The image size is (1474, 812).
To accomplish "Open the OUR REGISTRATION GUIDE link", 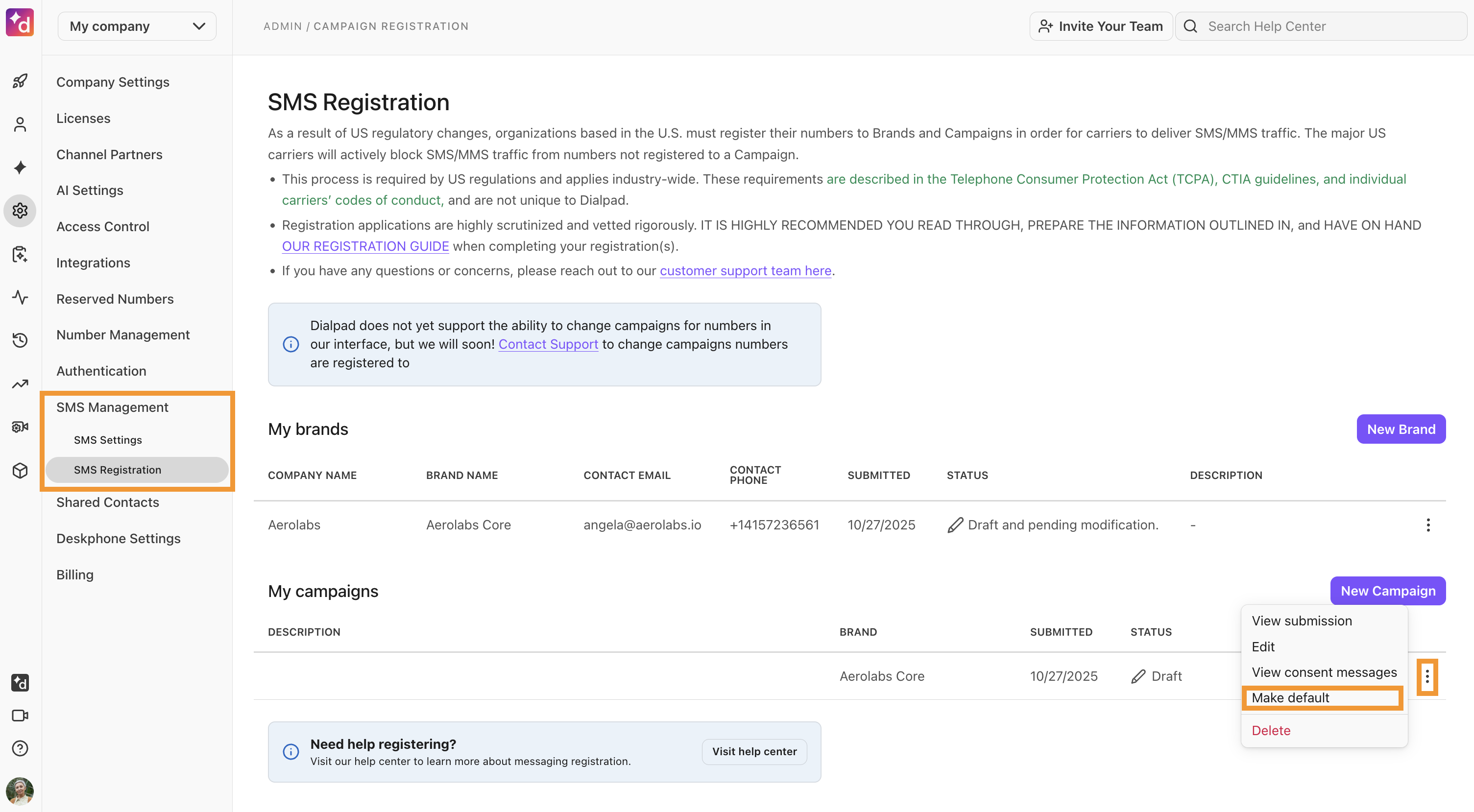I will (x=365, y=246).
